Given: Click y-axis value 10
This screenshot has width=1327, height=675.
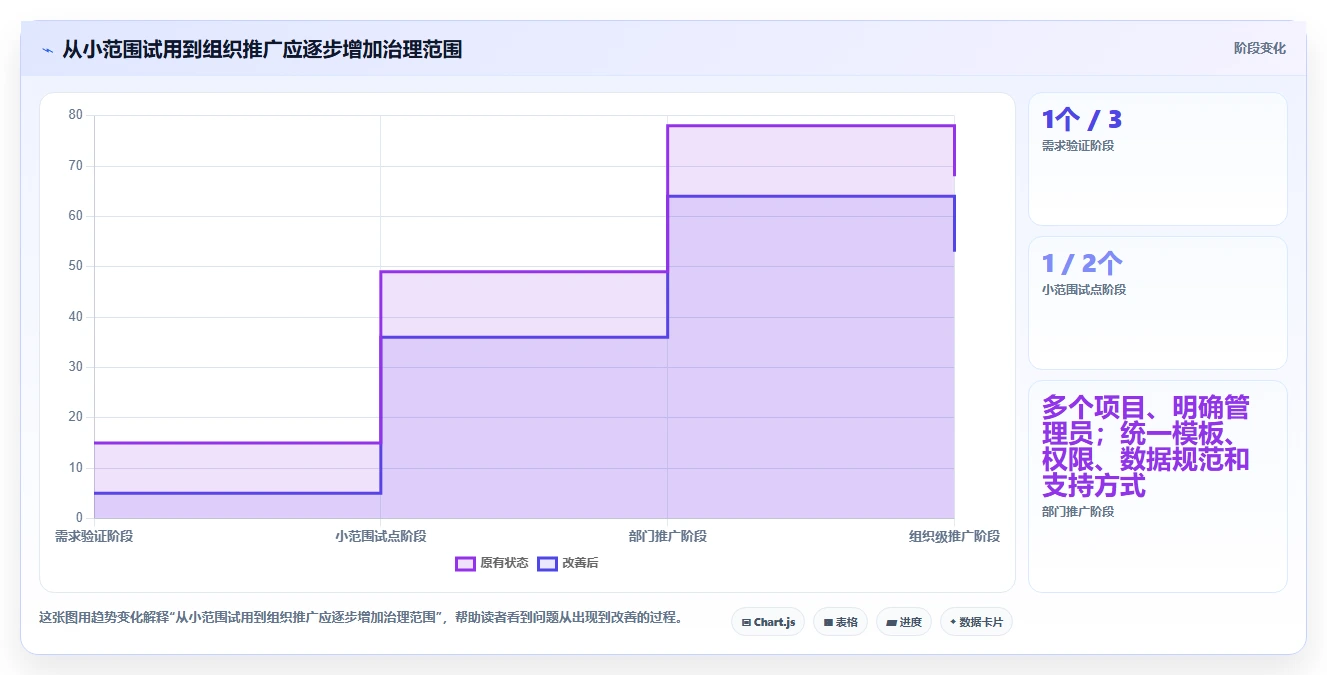Looking at the screenshot, I should (76, 468).
